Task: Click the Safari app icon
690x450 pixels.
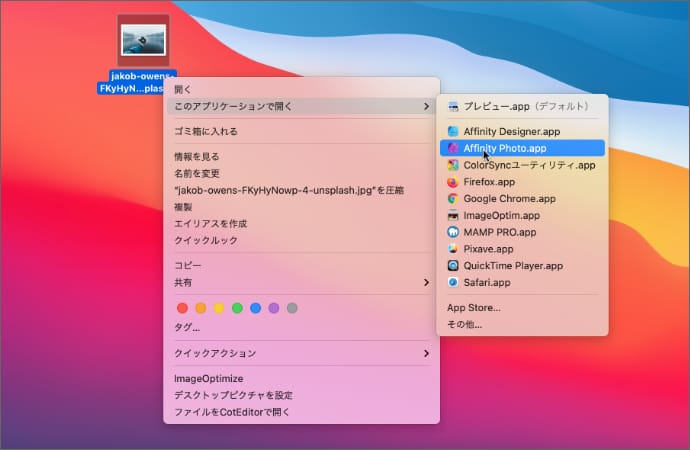Action: pos(453,283)
